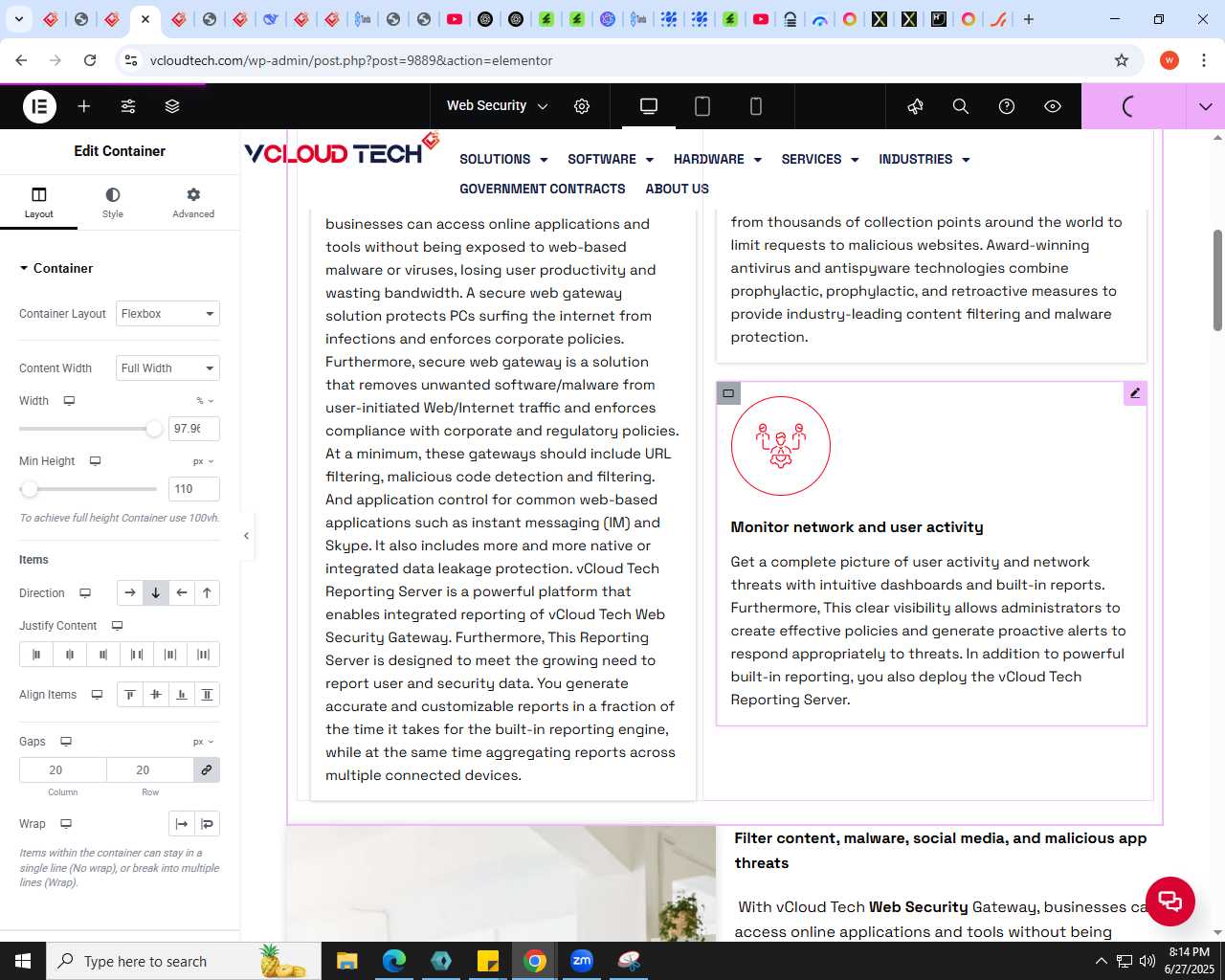The height and width of the screenshot is (980, 1225).
Task: Edit the Min Height value field
Action: 194,489
